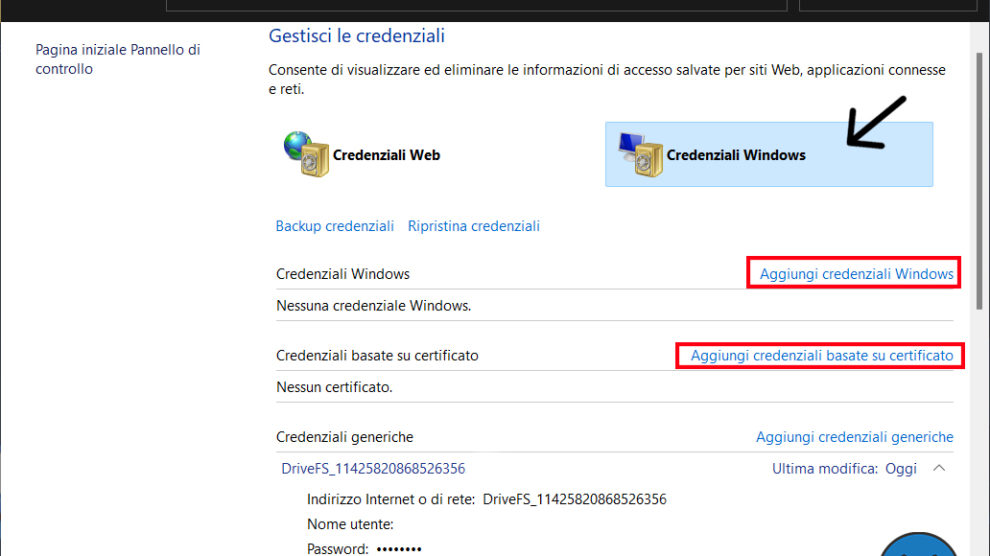Click the Credenziali Windows section header text
The height and width of the screenshot is (556, 990).
coord(343,274)
